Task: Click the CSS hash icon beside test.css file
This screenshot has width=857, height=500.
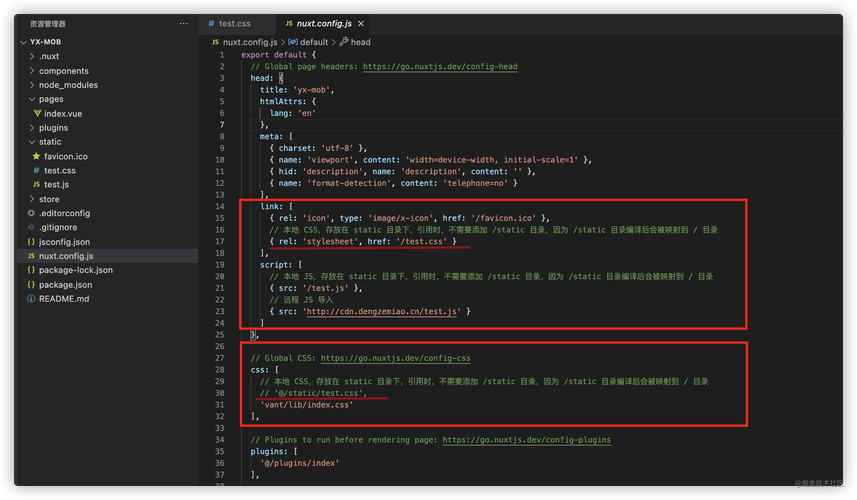Action: (x=37, y=170)
